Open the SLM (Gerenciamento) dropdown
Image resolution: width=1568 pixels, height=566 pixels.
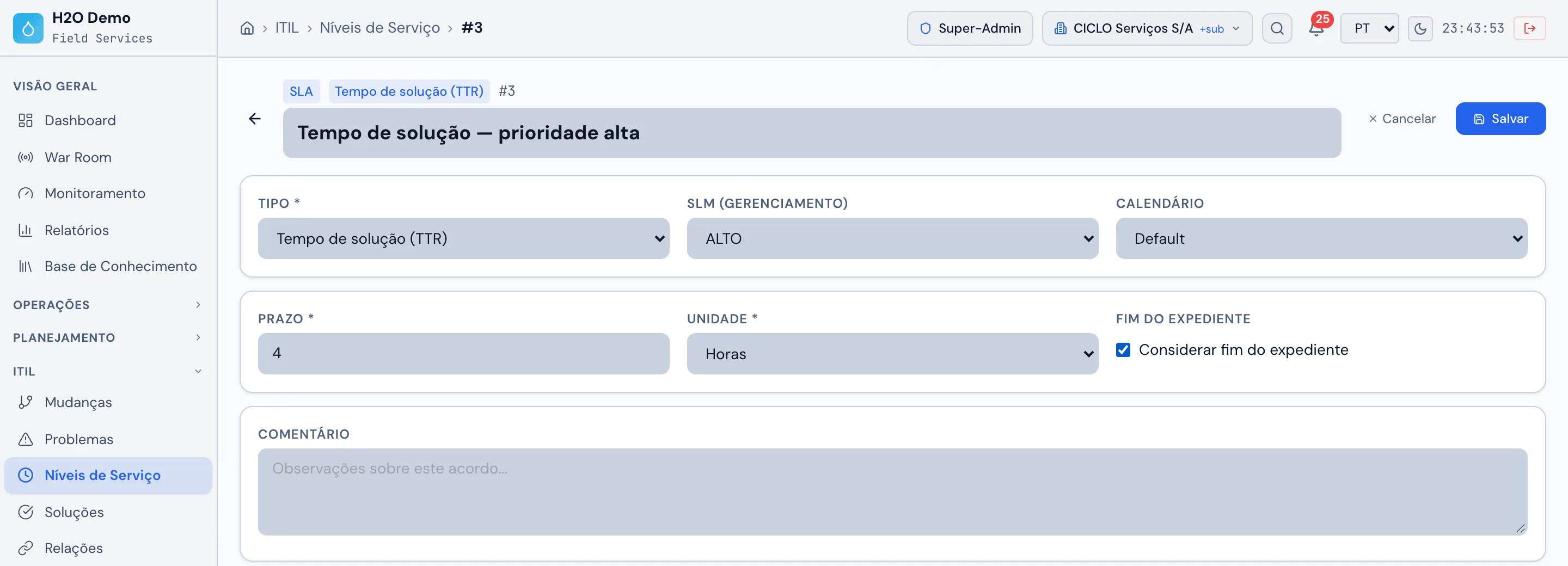coord(892,238)
